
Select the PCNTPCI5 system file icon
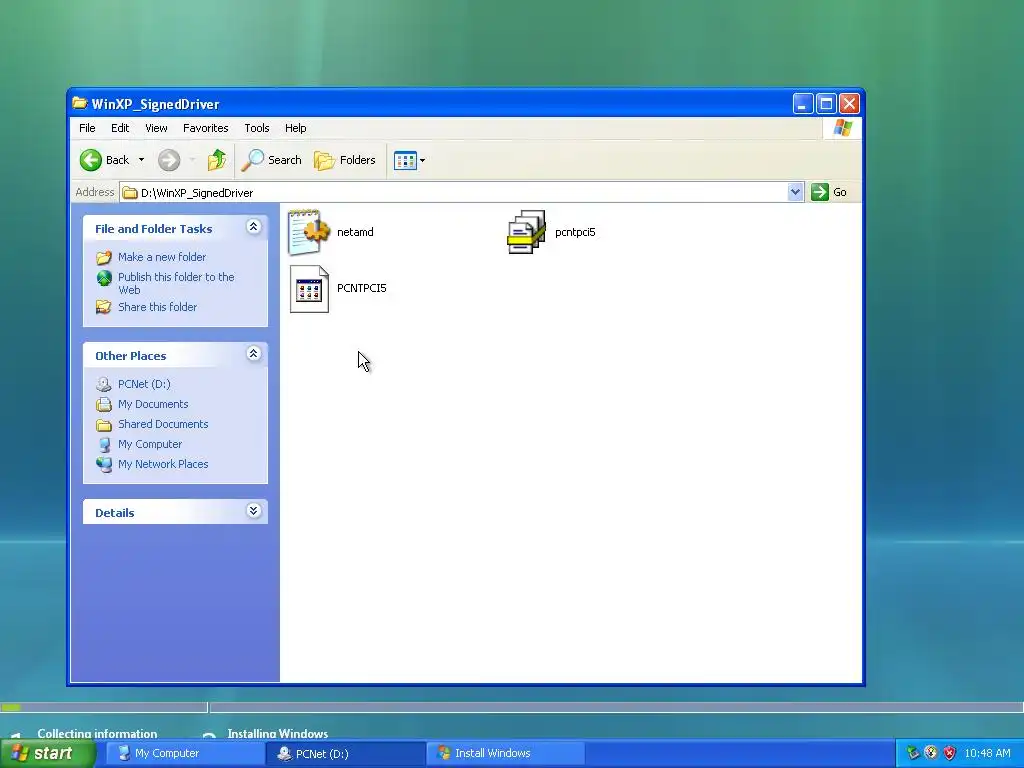point(309,289)
